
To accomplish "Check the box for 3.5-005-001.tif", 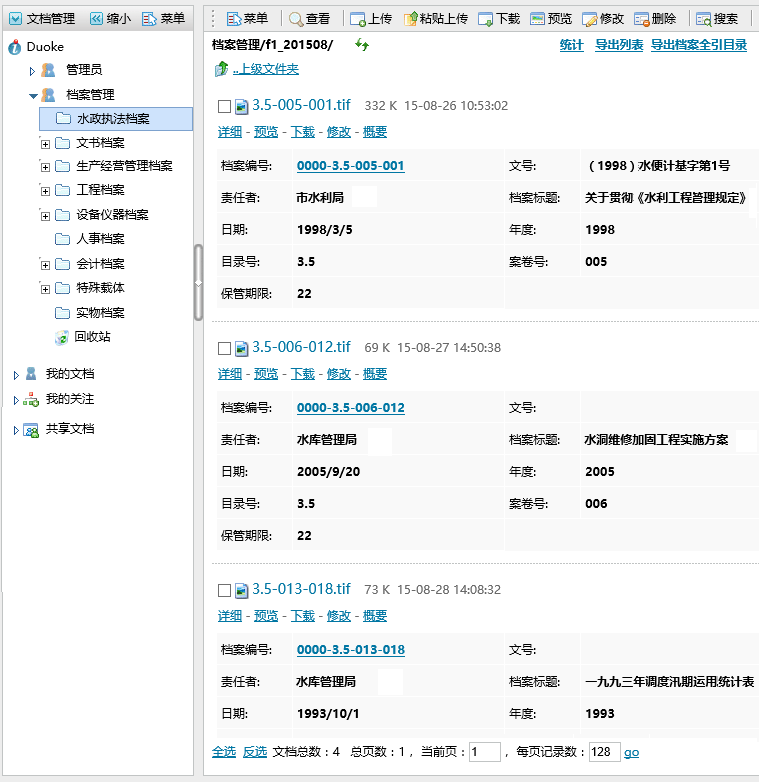I will point(224,106).
